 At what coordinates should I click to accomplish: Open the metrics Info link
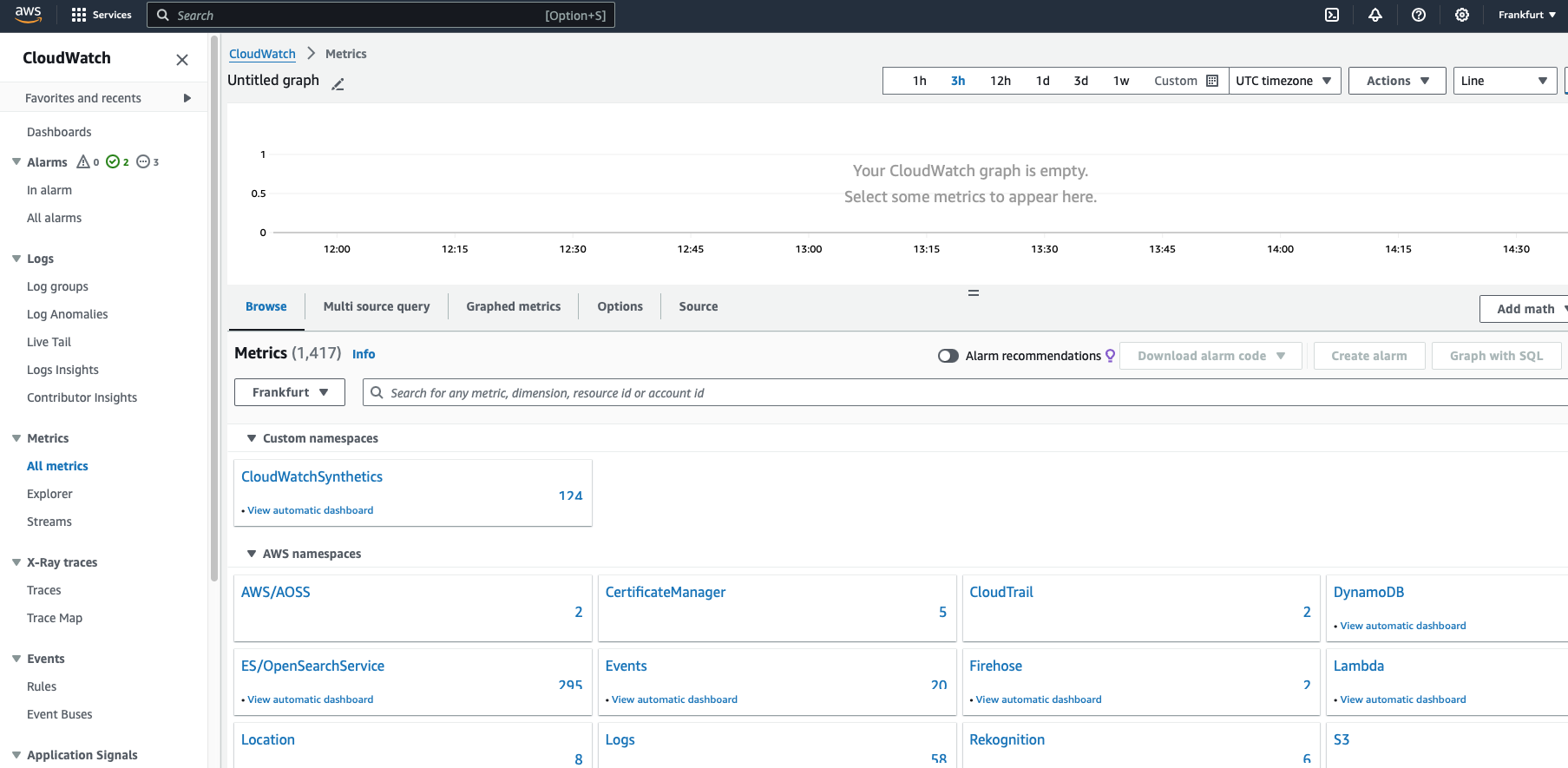click(364, 354)
